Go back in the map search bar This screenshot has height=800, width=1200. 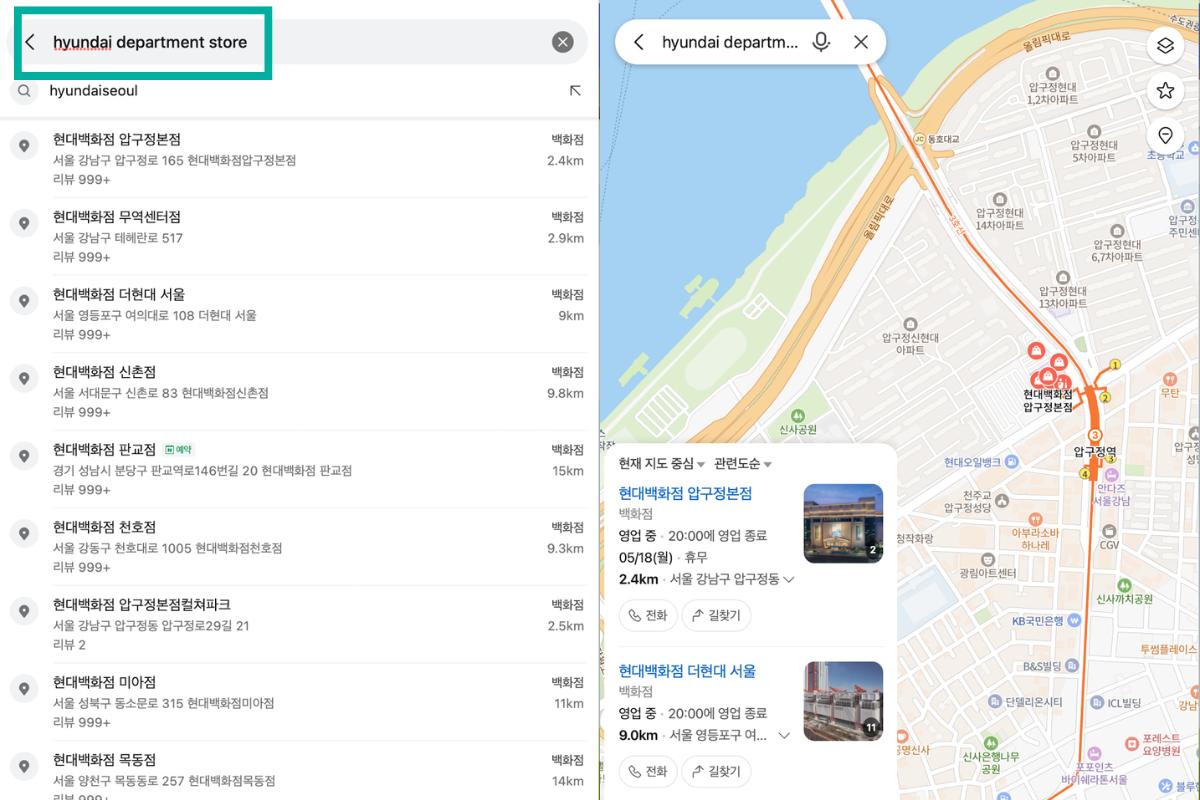[x=639, y=42]
